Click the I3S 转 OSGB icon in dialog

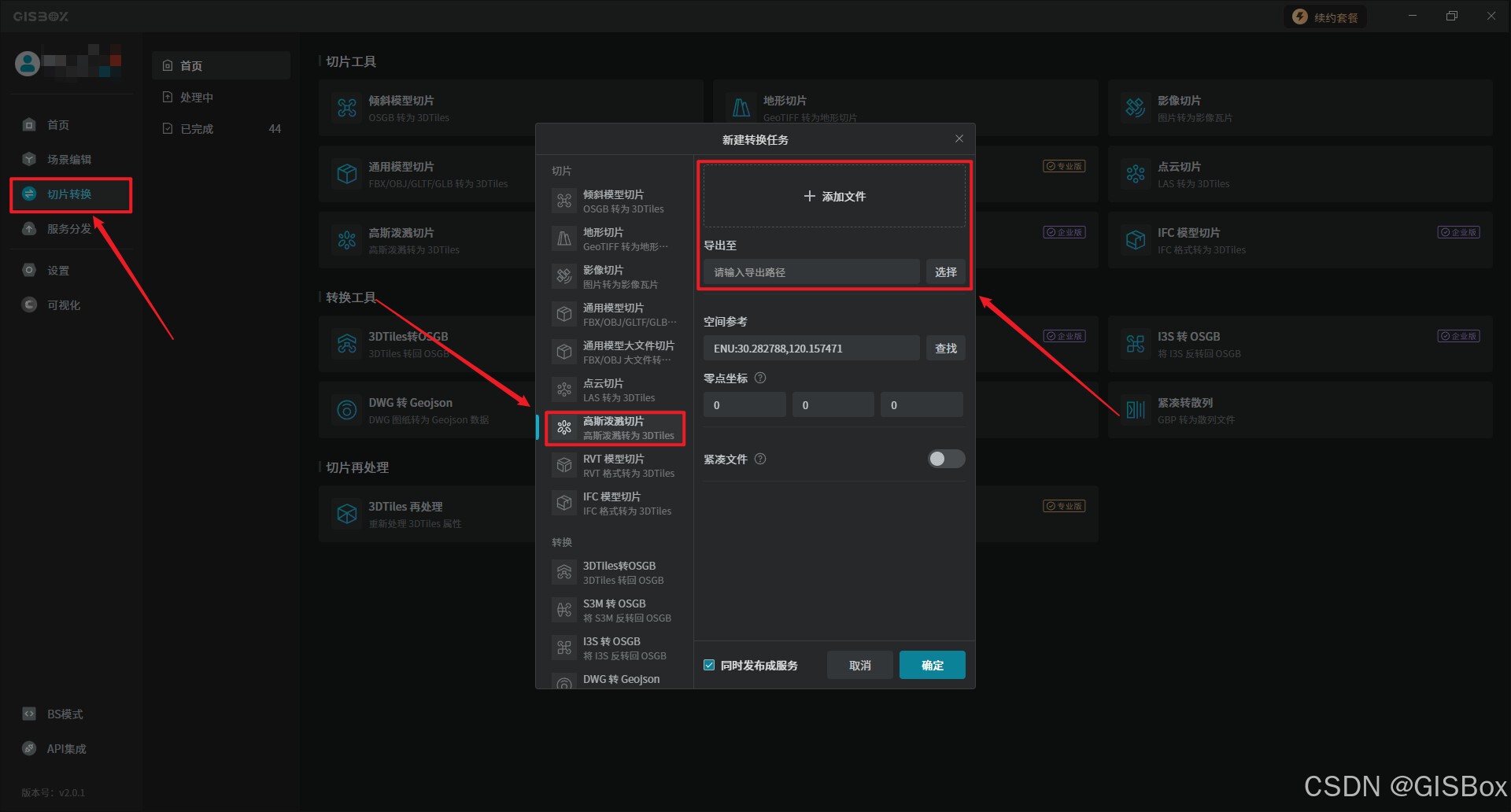pos(564,648)
